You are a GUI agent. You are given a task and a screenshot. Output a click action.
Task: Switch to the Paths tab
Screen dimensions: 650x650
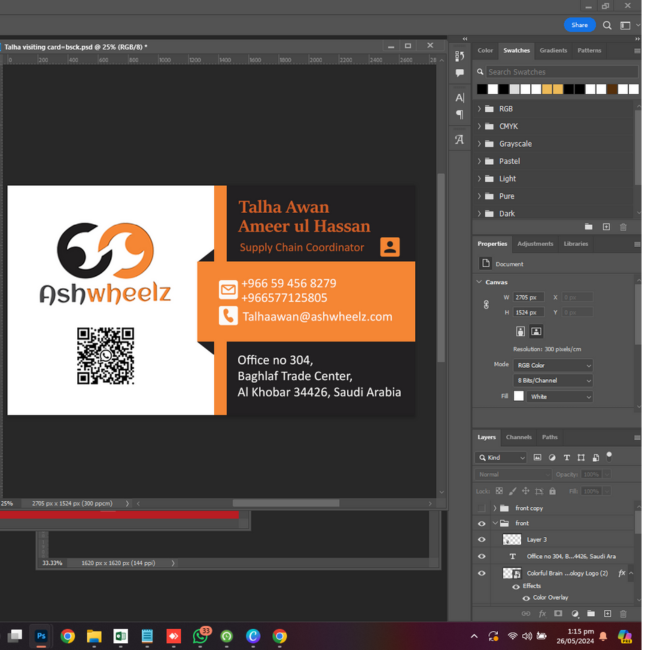pos(550,437)
